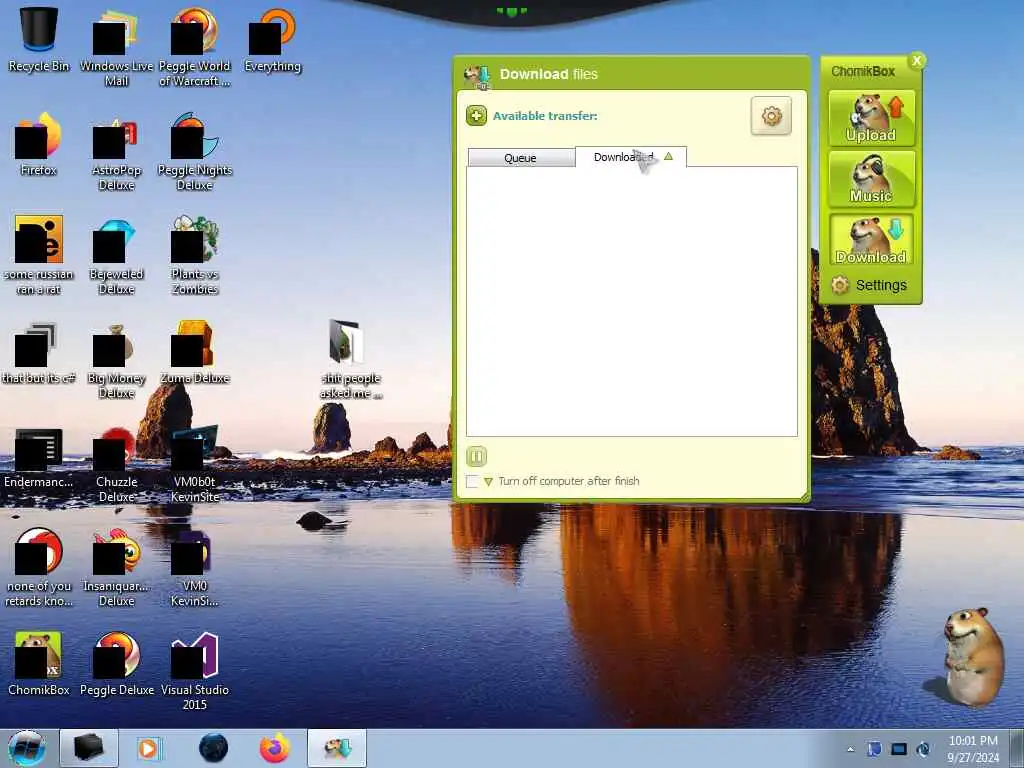Select the Big Money Deluxe desktop icon
This screenshot has height=768, width=1024.
tap(116, 359)
